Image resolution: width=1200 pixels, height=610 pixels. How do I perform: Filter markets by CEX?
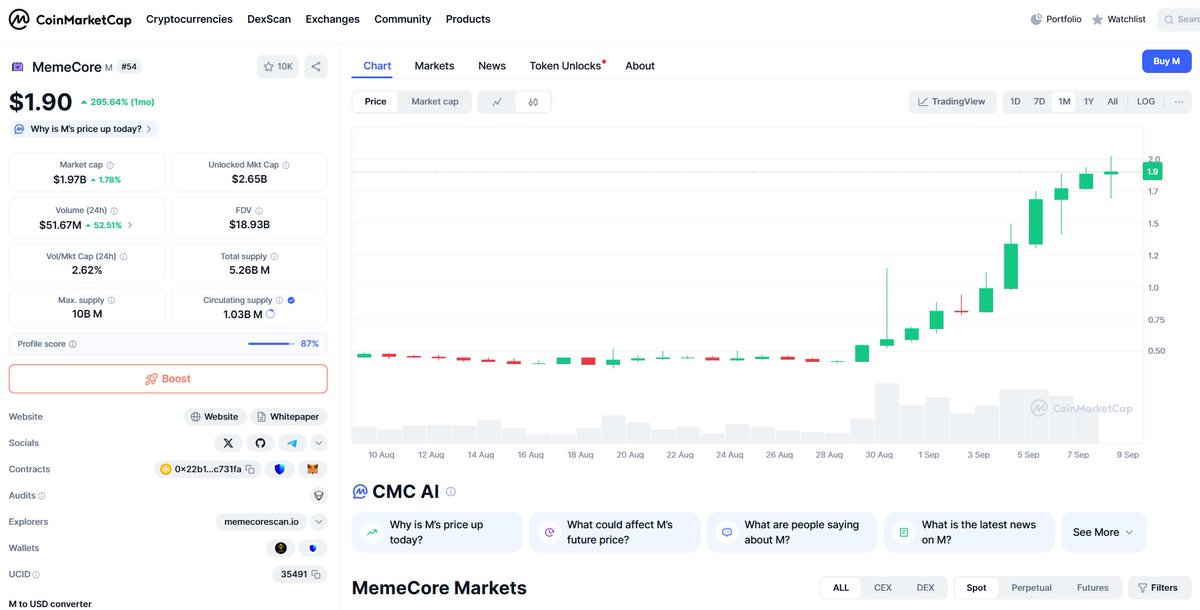click(883, 588)
